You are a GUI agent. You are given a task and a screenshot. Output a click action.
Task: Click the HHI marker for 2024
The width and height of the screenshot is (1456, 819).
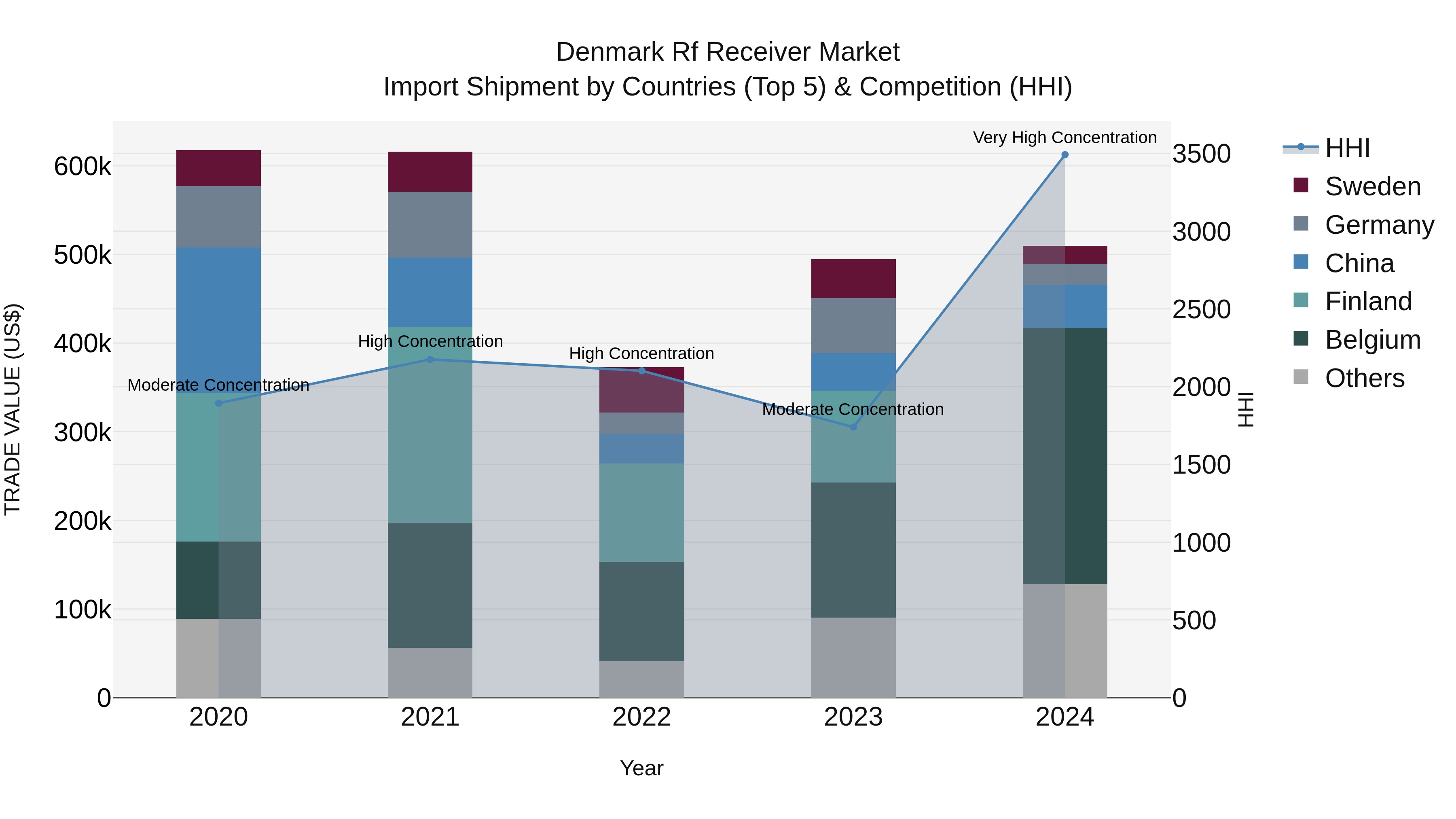1065,155
